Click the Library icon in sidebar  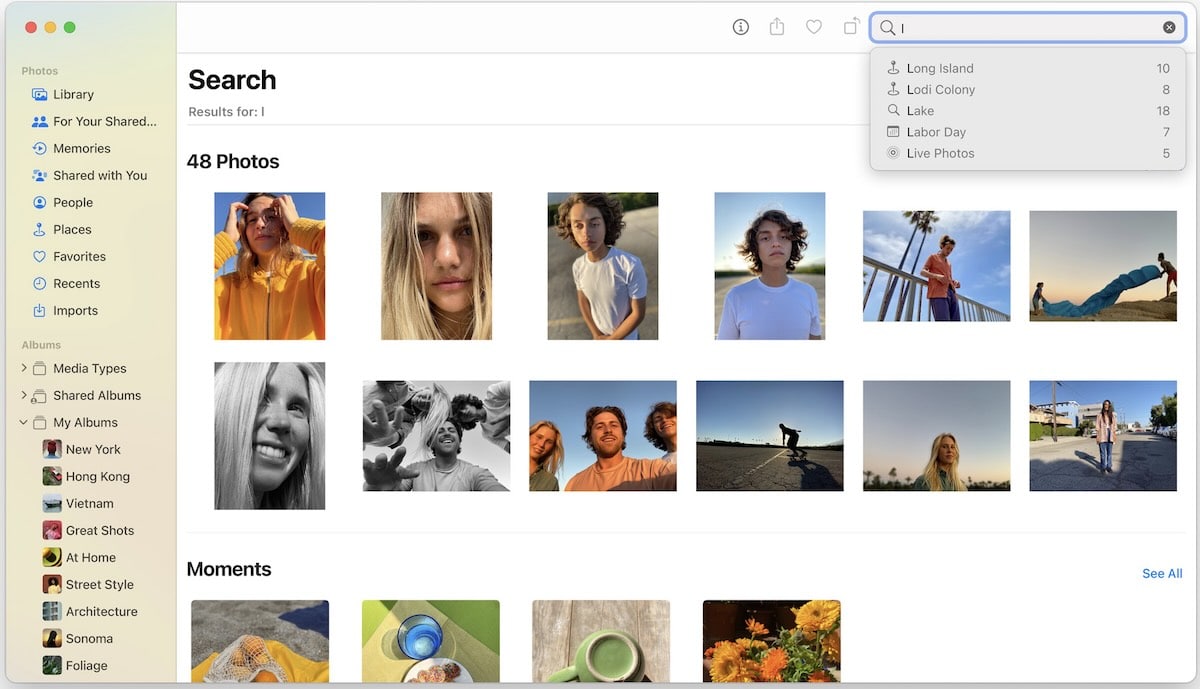pos(40,94)
